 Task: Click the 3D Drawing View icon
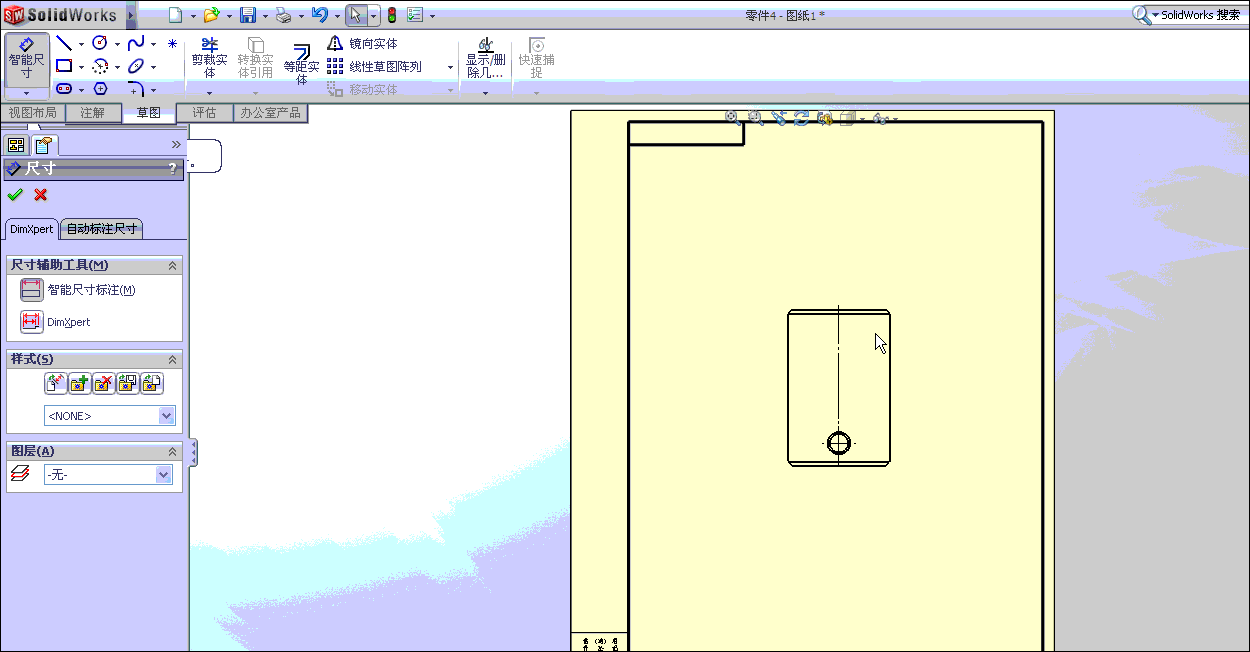(825, 118)
